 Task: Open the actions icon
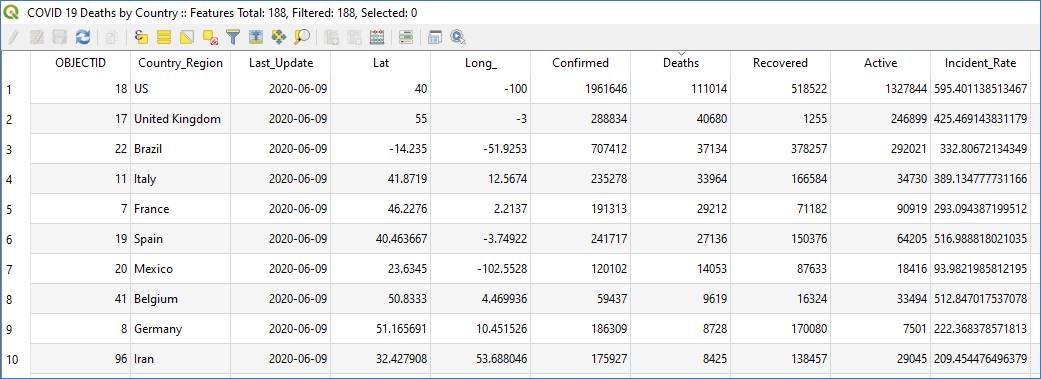pos(457,37)
